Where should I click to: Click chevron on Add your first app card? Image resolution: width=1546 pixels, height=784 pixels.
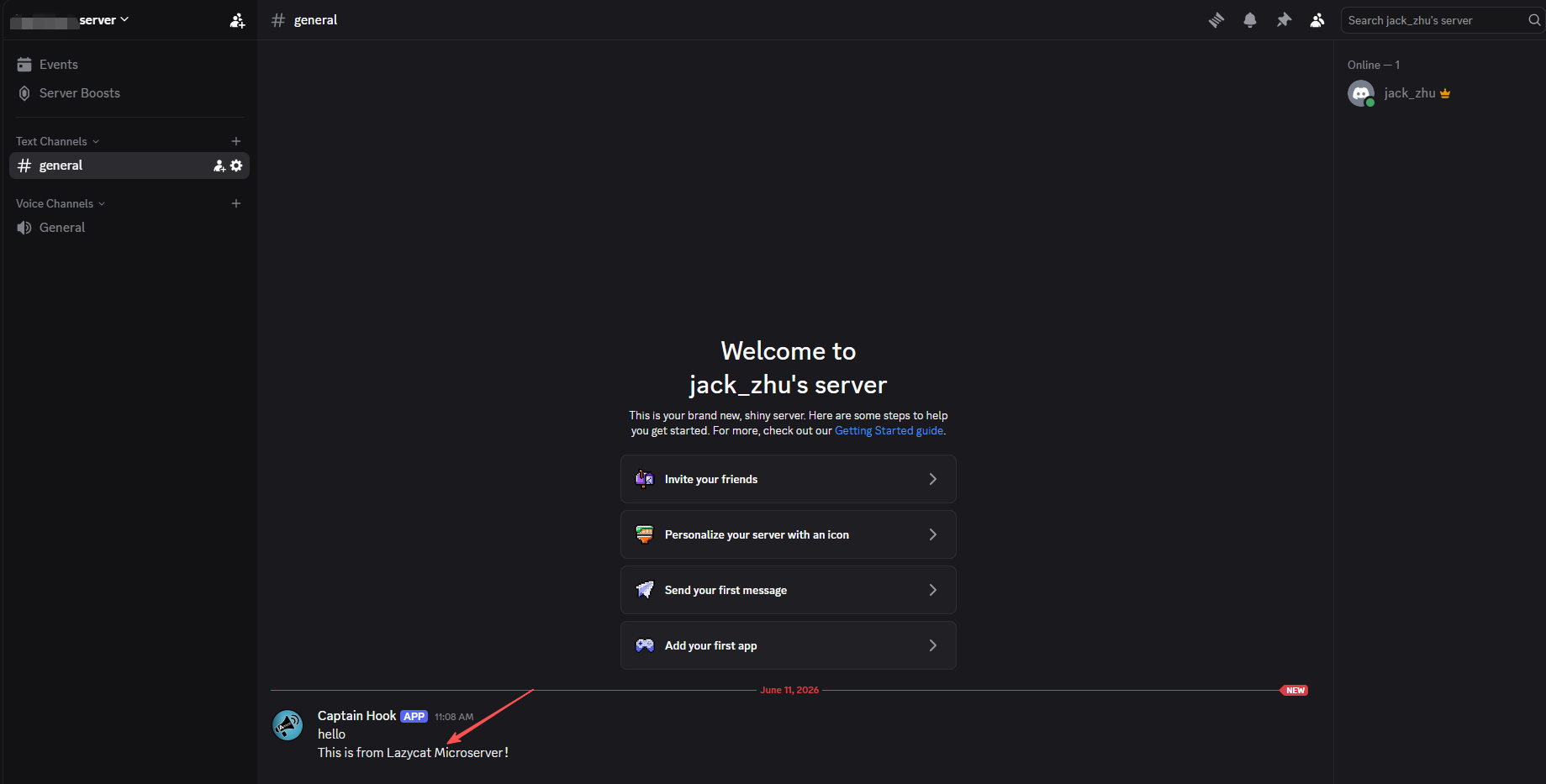coord(932,645)
